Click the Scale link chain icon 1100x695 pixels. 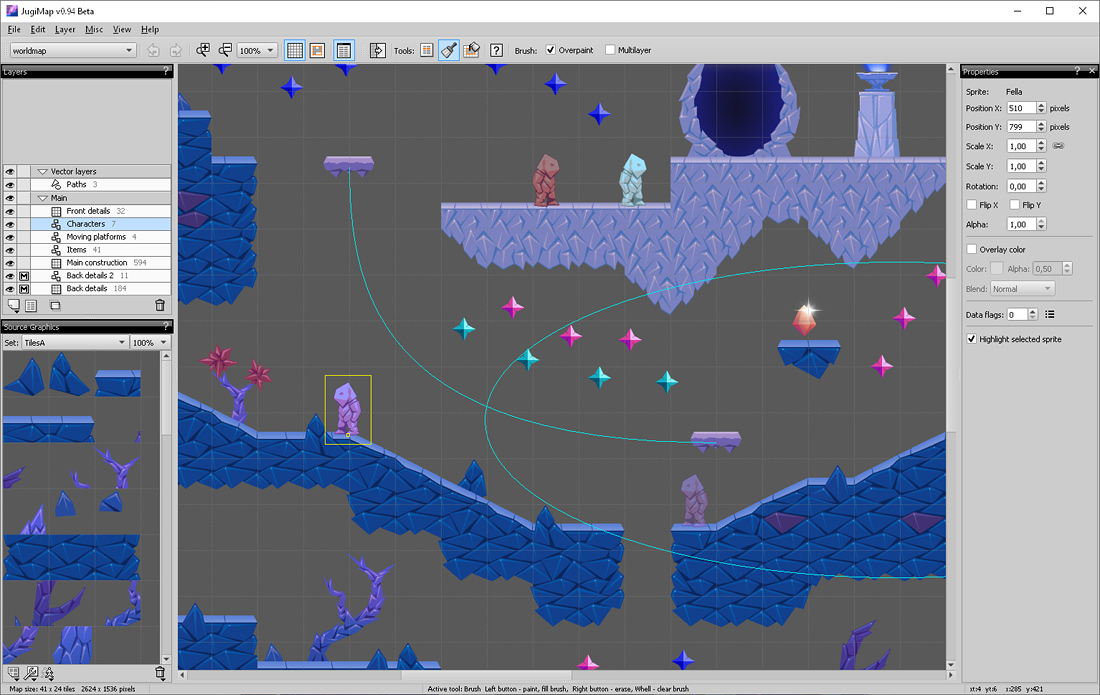(1059, 146)
